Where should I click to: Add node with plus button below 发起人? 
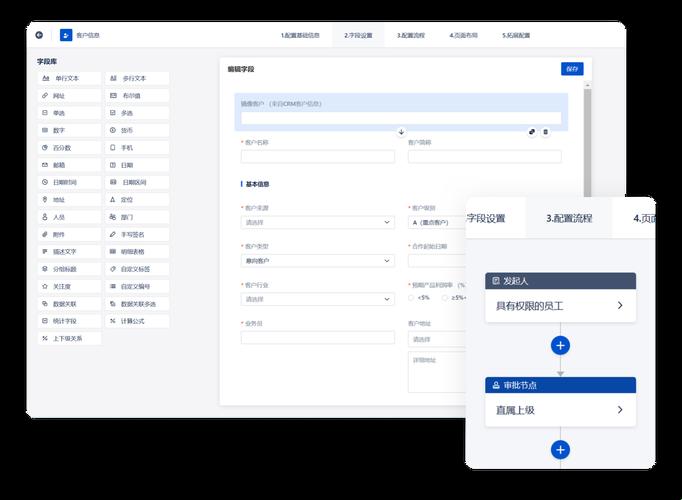point(560,345)
